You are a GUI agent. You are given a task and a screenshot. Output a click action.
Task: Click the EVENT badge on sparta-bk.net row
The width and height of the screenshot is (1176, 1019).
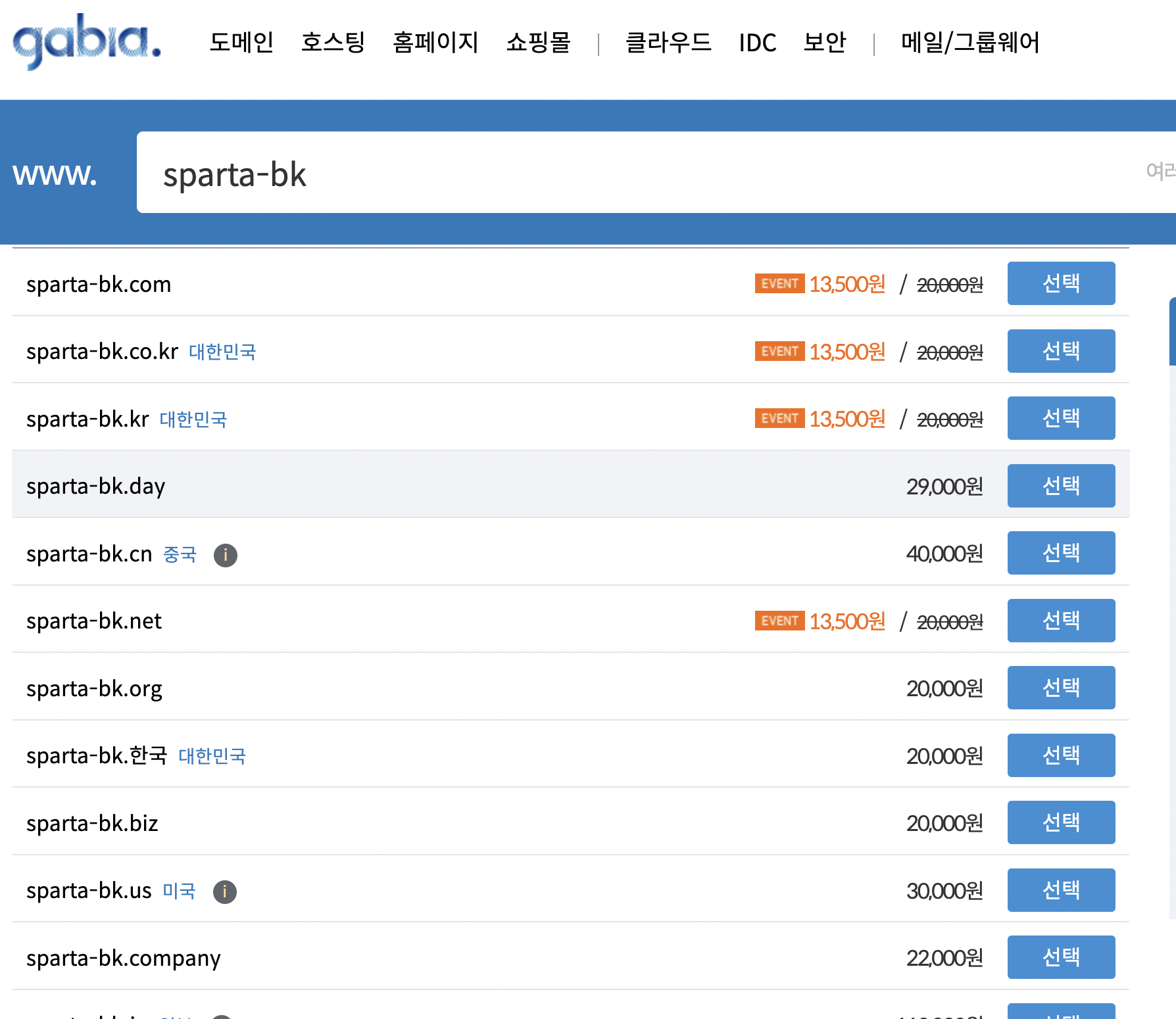click(779, 621)
